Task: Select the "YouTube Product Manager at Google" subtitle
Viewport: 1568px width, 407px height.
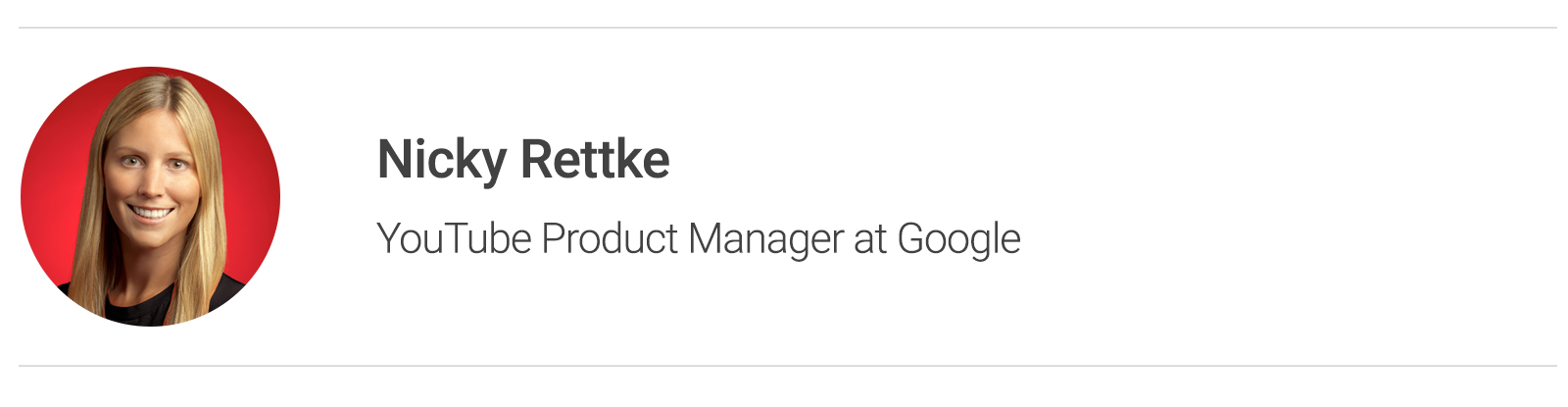Action: coord(699,239)
